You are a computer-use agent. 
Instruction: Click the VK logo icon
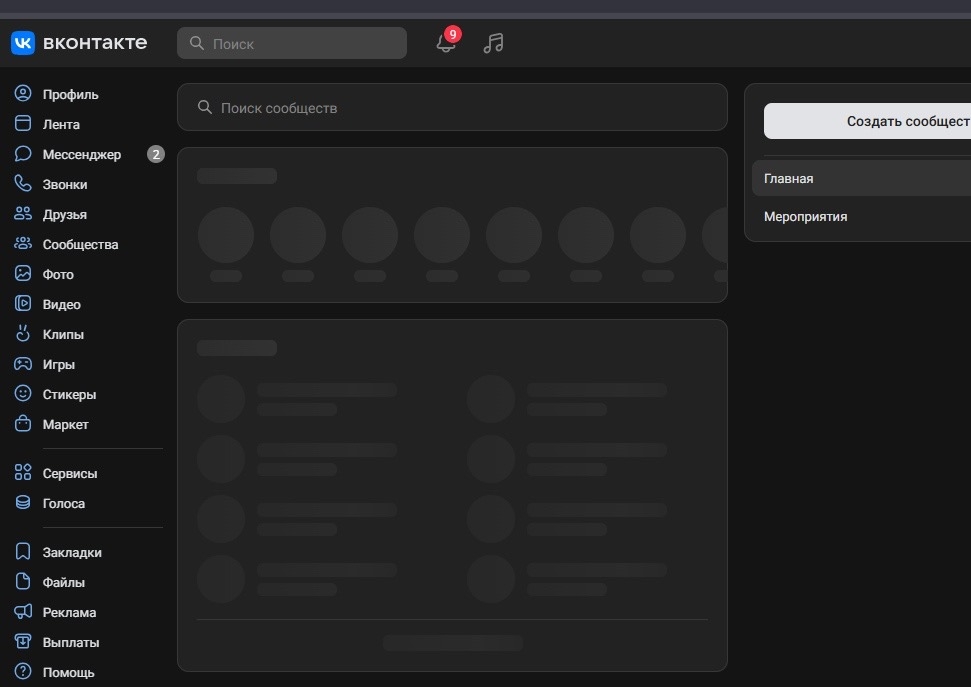pyautogui.click(x=23, y=43)
